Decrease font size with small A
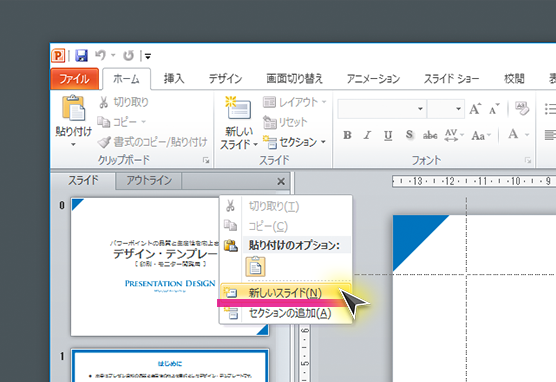Image resolution: width=556 pixels, height=382 pixels. point(494,109)
